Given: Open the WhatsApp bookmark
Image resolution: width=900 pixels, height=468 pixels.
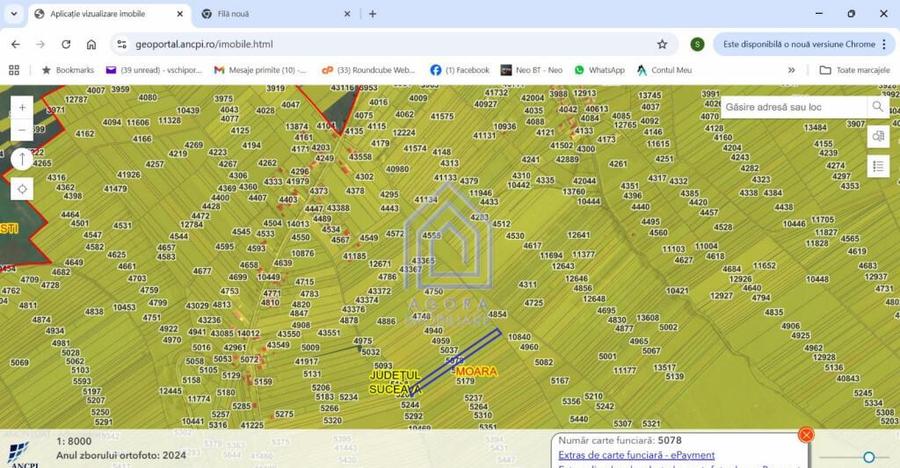Looking at the screenshot, I should tap(599, 70).
